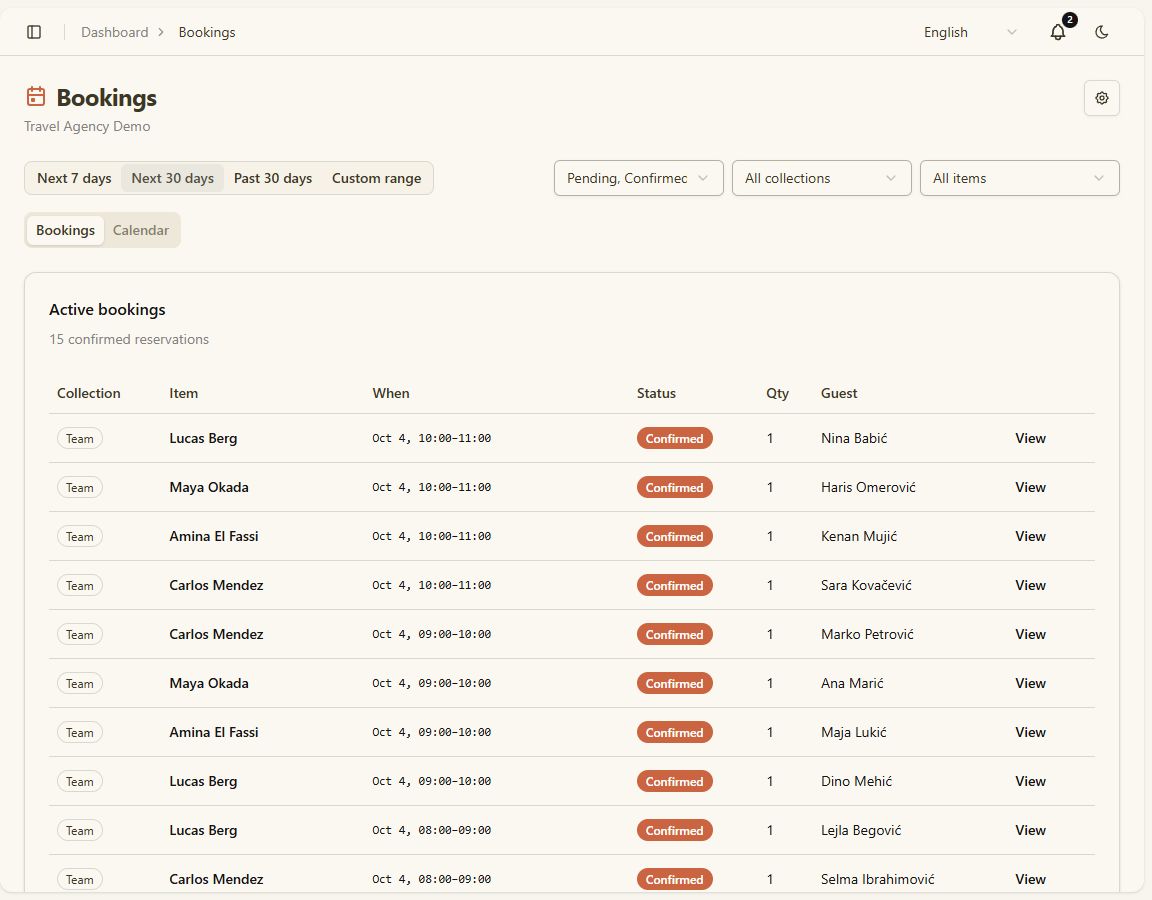Switch to the Calendar tab
Image resolution: width=1152 pixels, height=900 pixels.
click(141, 230)
